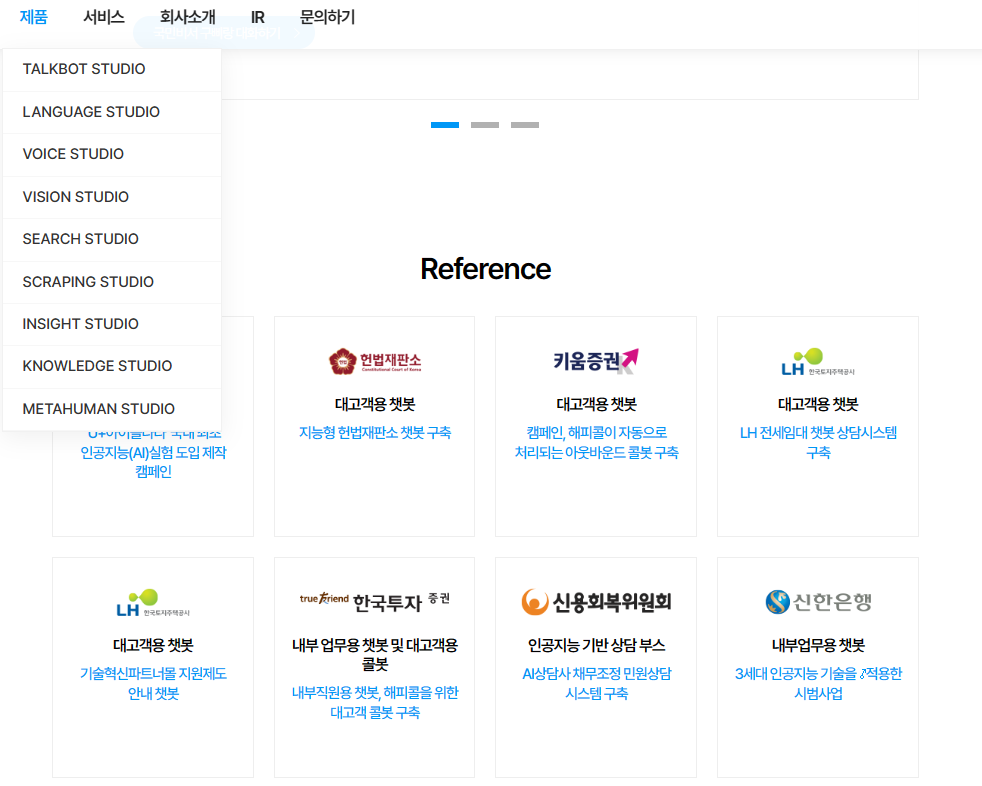Open SEARCH STUDIO product page
The width and height of the screenshot is (982, 786).
point(112,239)
